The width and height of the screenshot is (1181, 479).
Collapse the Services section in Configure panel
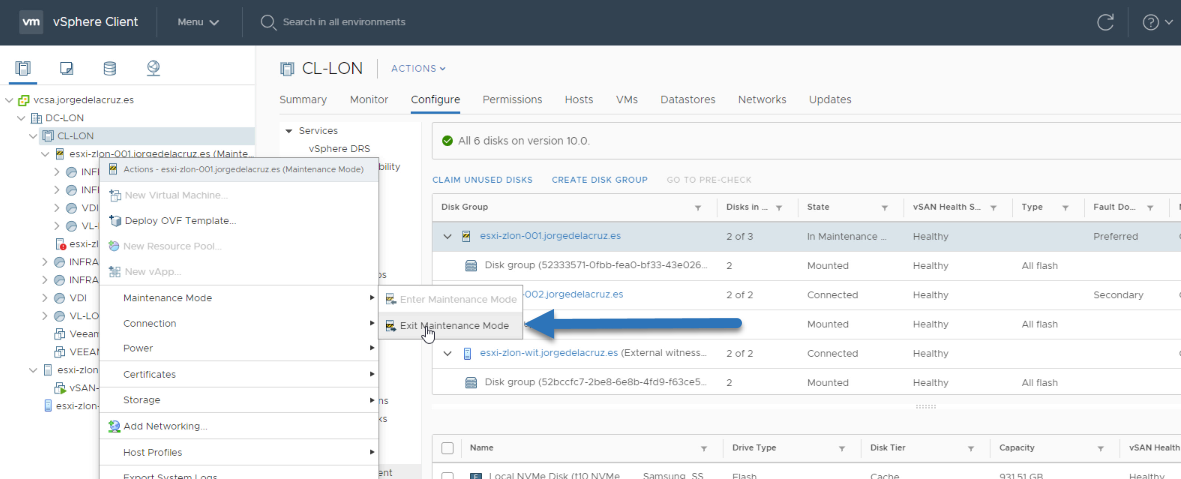click(288, 131)
